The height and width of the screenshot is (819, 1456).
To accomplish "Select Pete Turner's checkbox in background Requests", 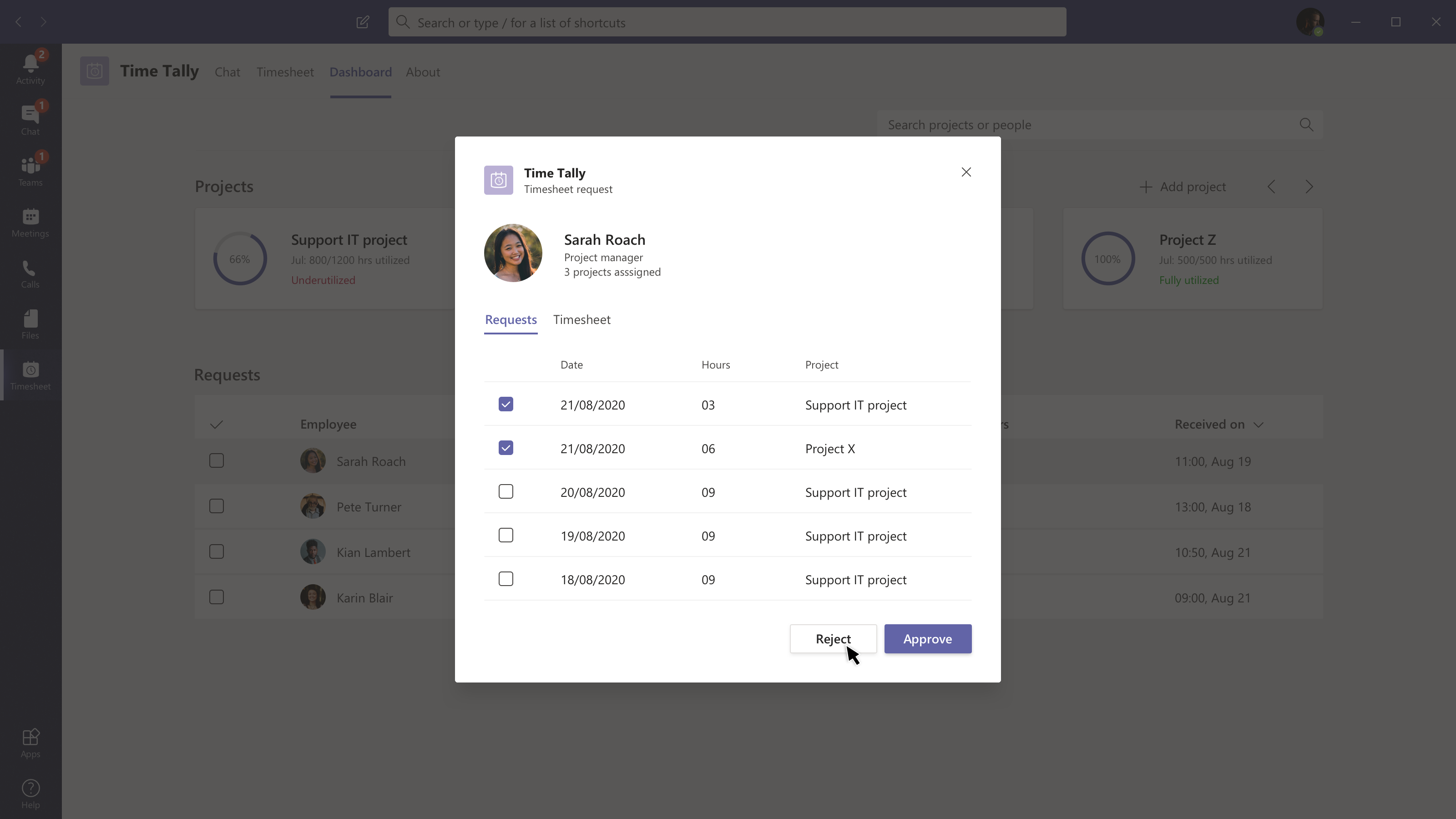I will 217,506.
